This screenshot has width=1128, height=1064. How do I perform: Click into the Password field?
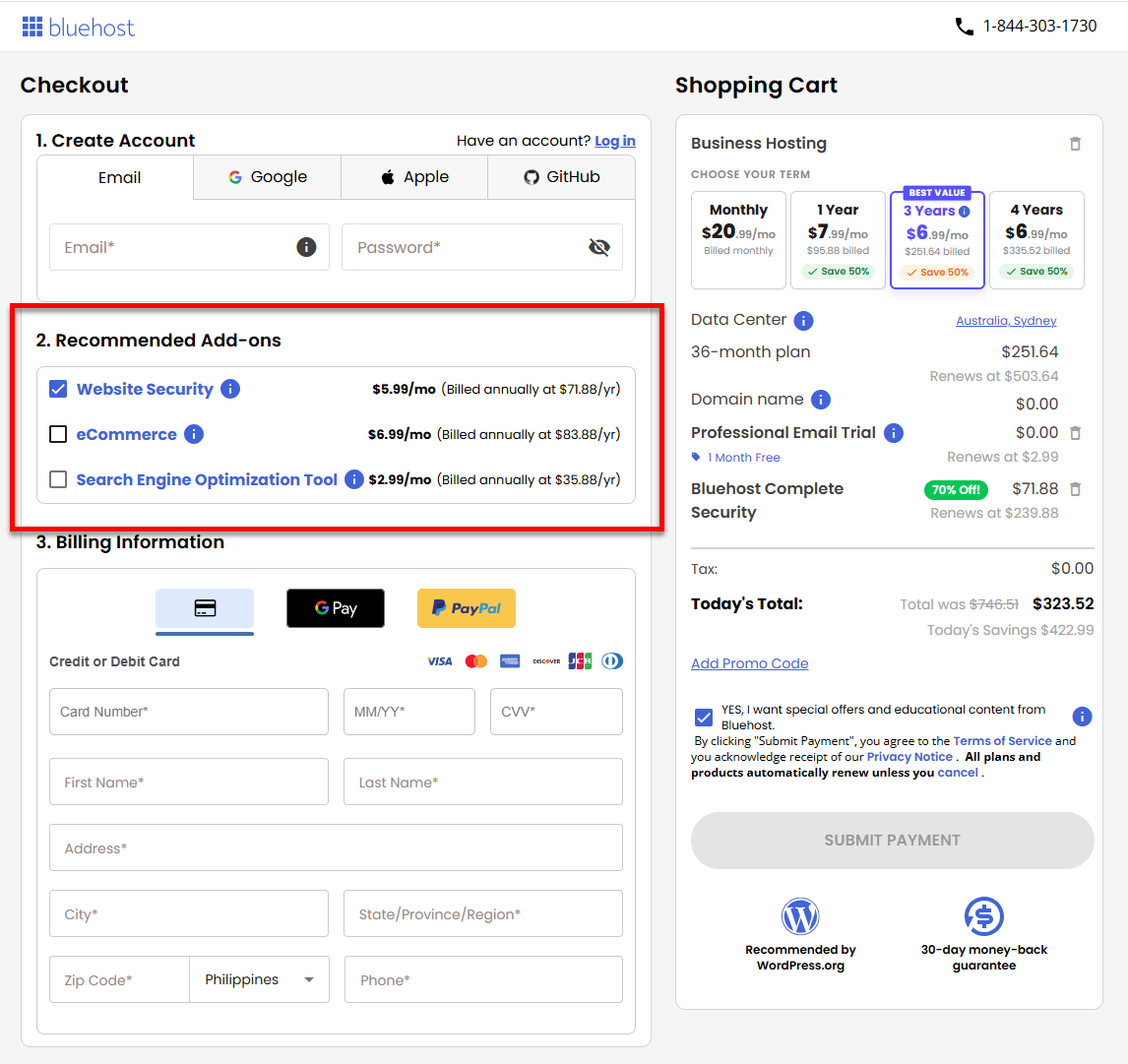(x=482, y=247)
